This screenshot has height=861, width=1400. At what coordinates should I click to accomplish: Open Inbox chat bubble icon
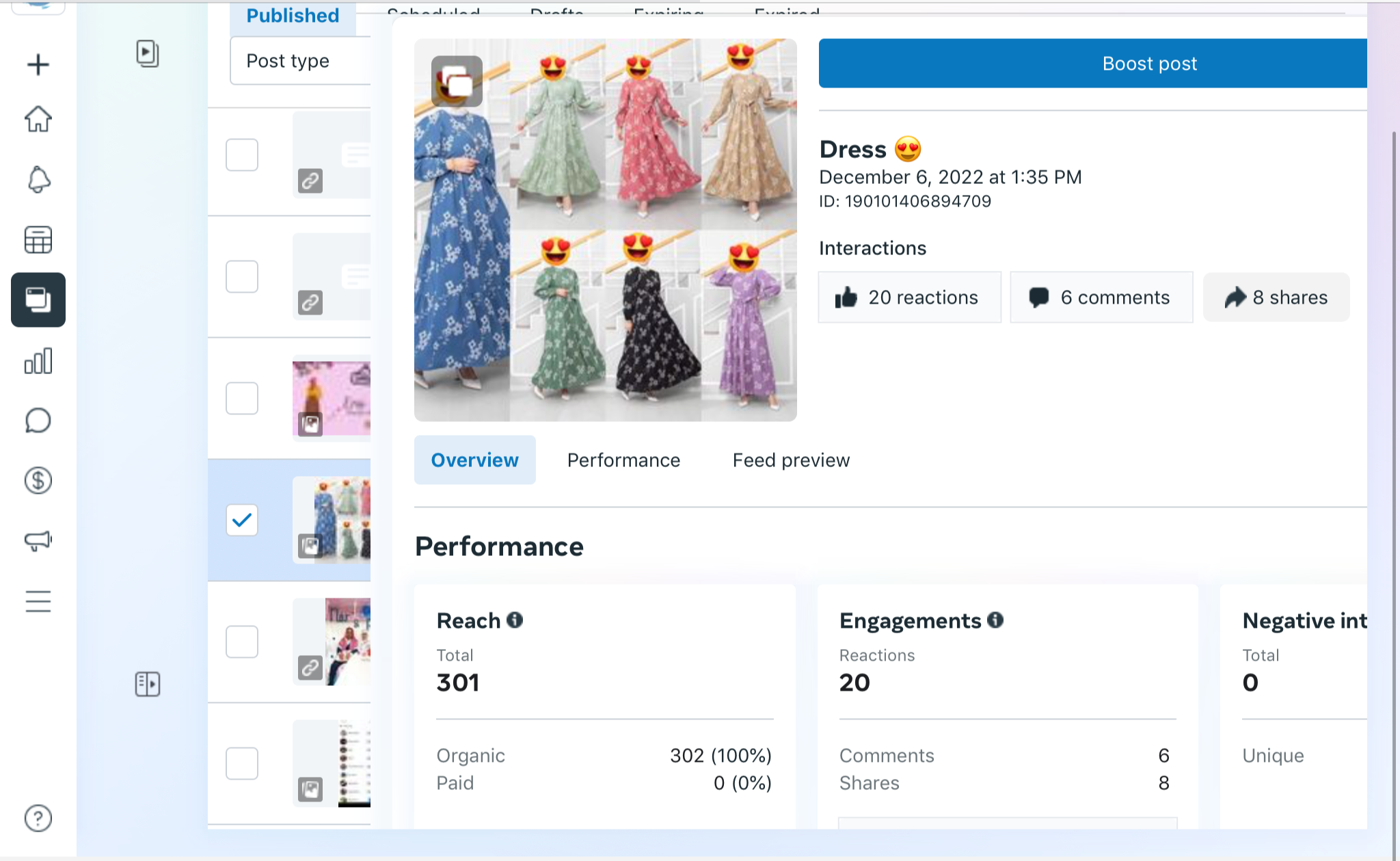(x=38, y=421)
